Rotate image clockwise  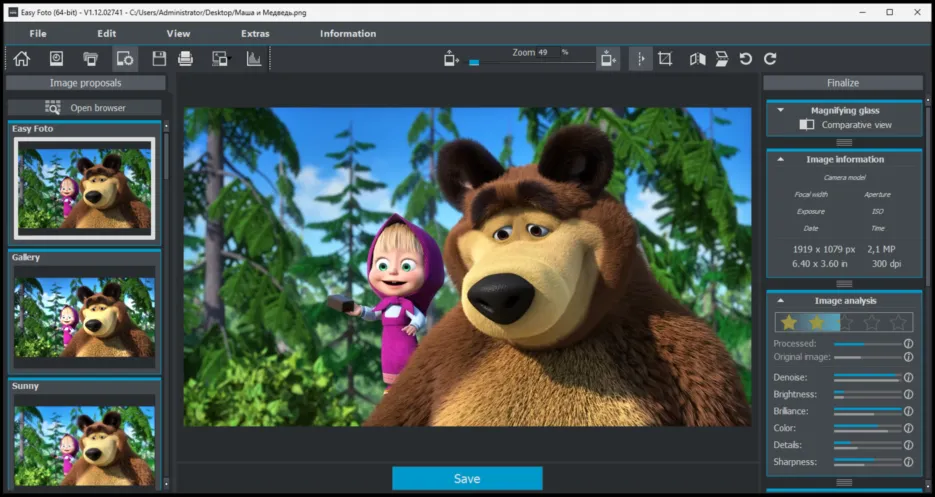(770, 58)
